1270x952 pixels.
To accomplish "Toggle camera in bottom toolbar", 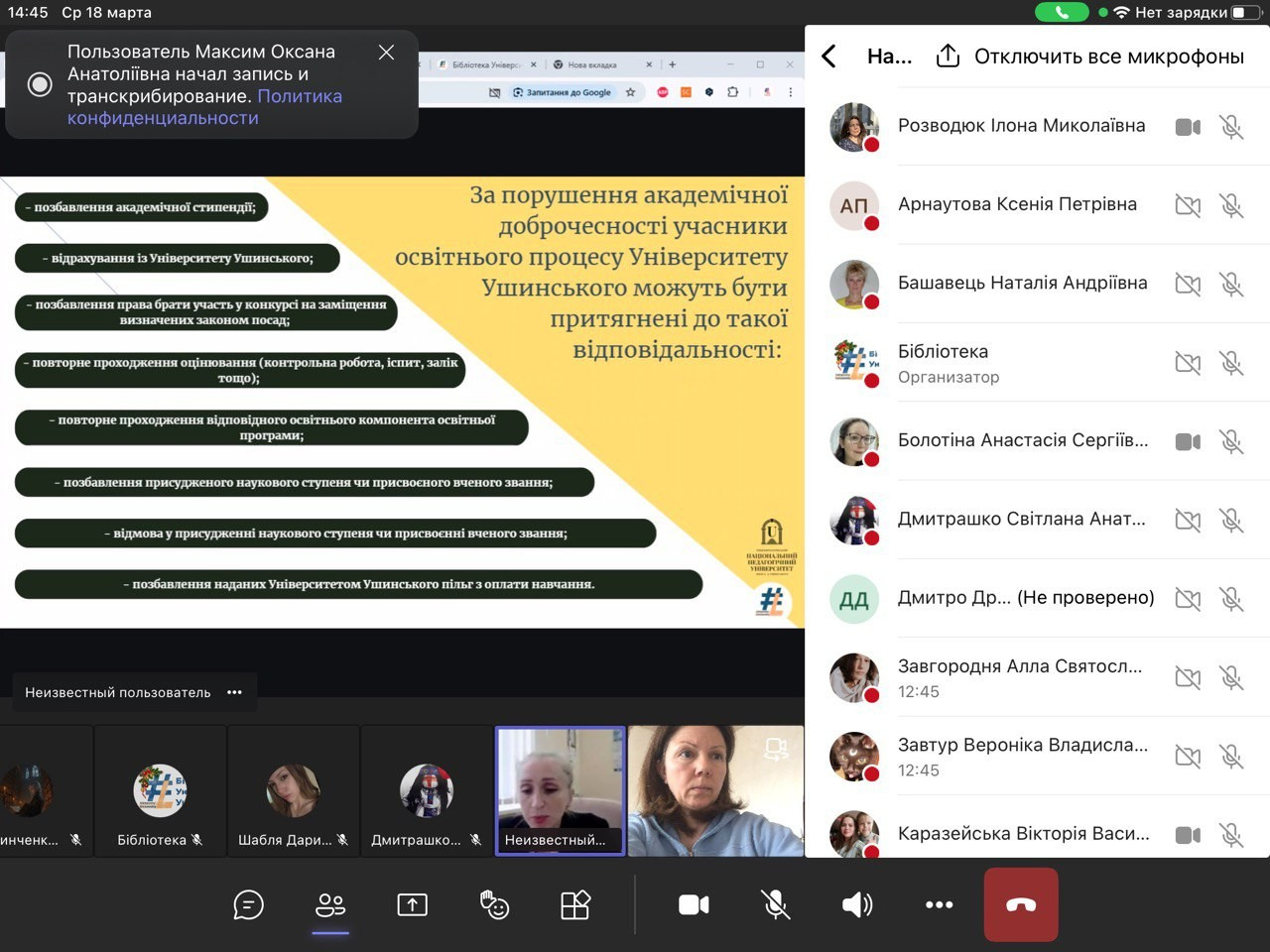I will [694, 904].
